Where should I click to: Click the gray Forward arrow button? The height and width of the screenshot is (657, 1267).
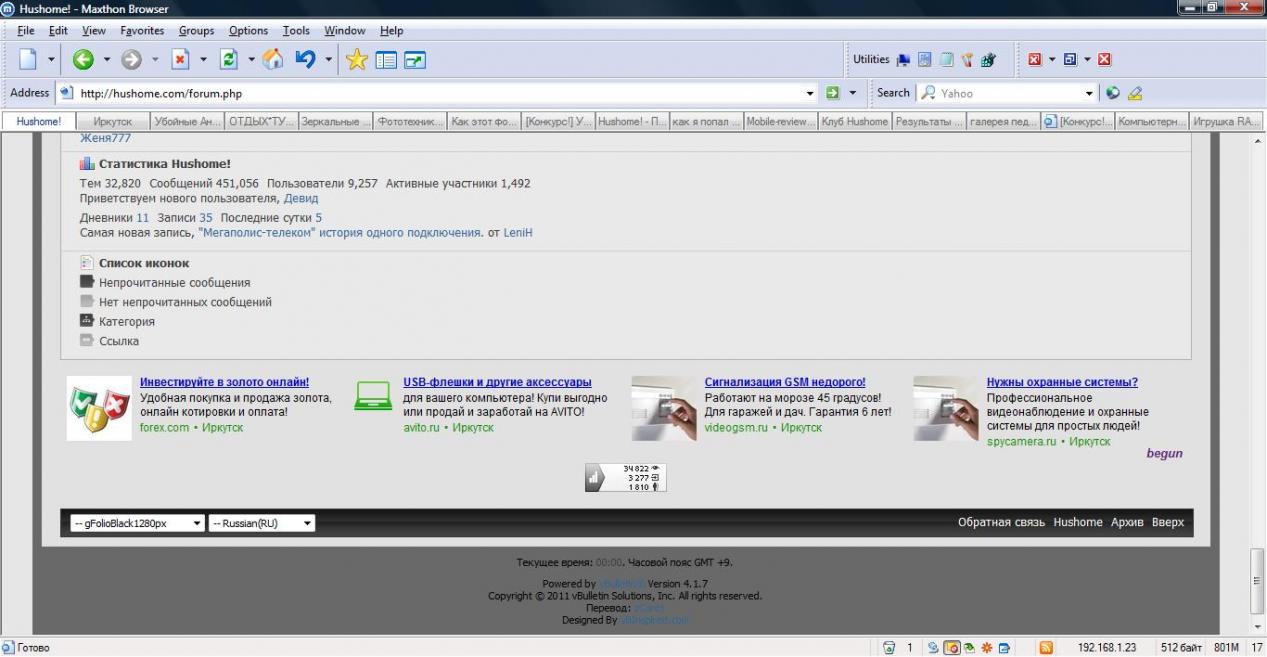point(132,60)
